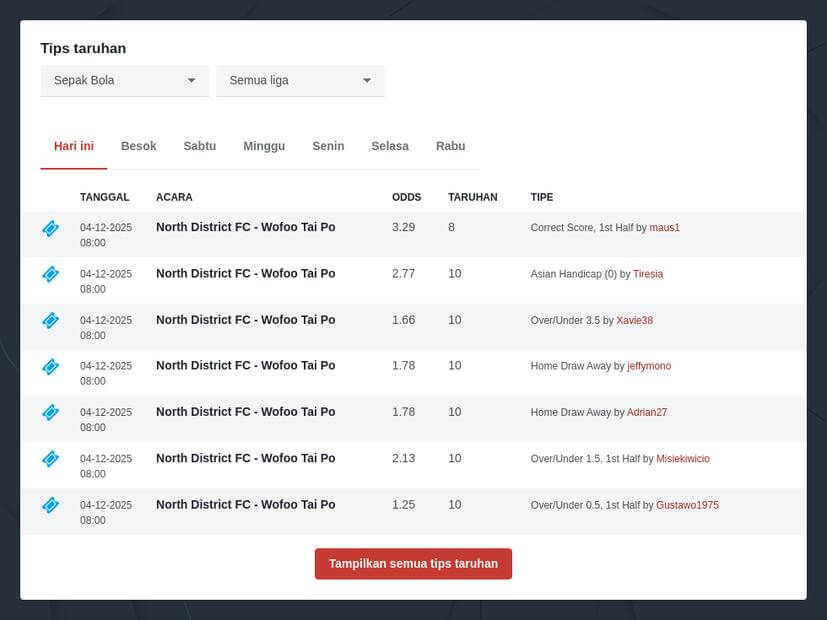This screenshot has width=827, height=620.
Task: Click the ODDS column header
Action: point(407,197)
